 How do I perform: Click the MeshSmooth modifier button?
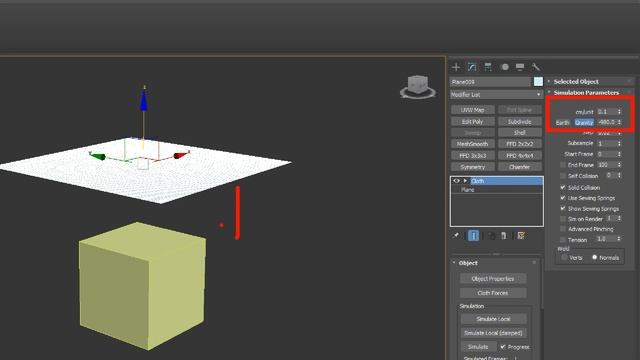pos(473,144)
